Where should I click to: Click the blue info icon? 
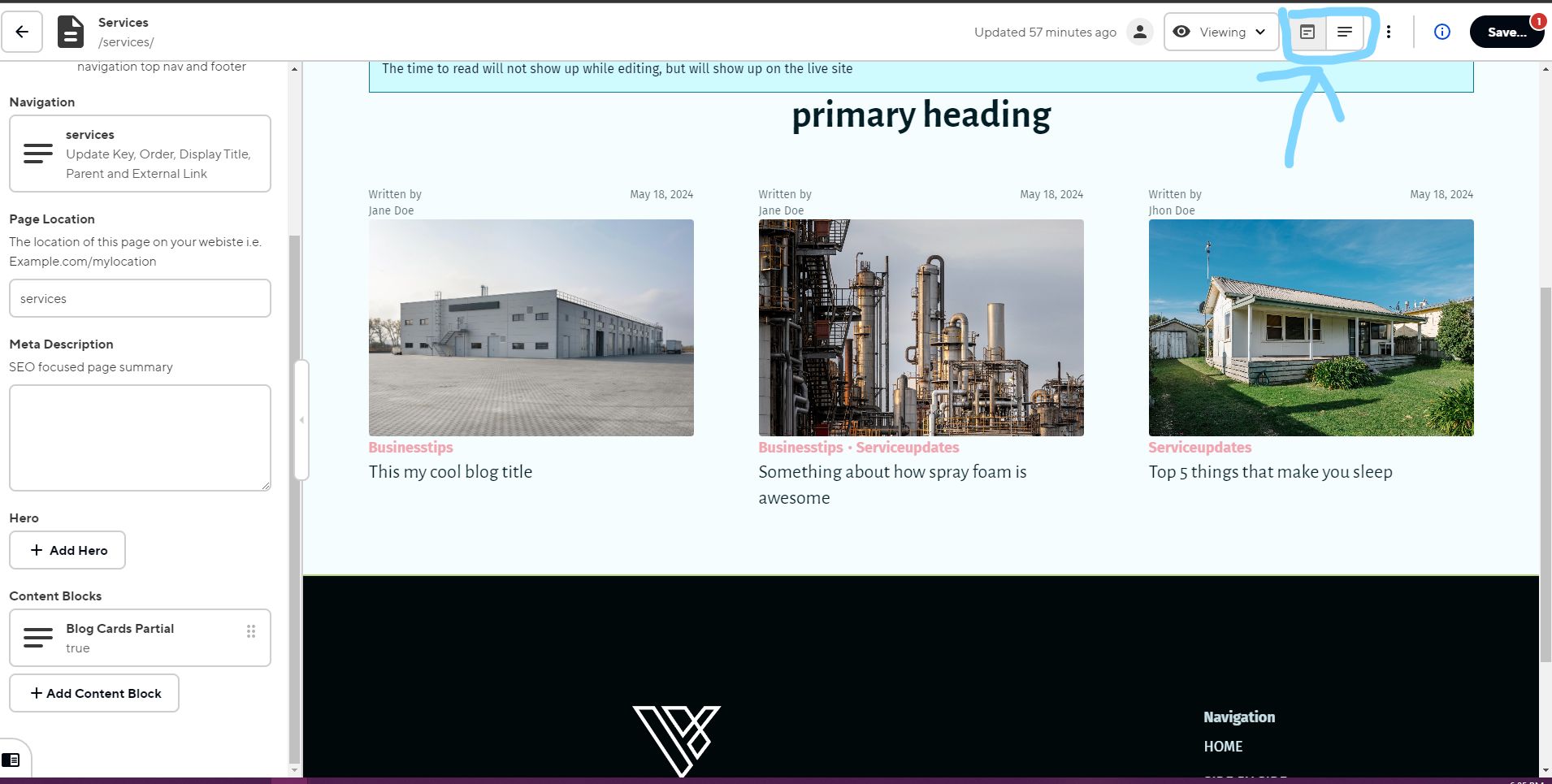click(x=1441, y=32)
